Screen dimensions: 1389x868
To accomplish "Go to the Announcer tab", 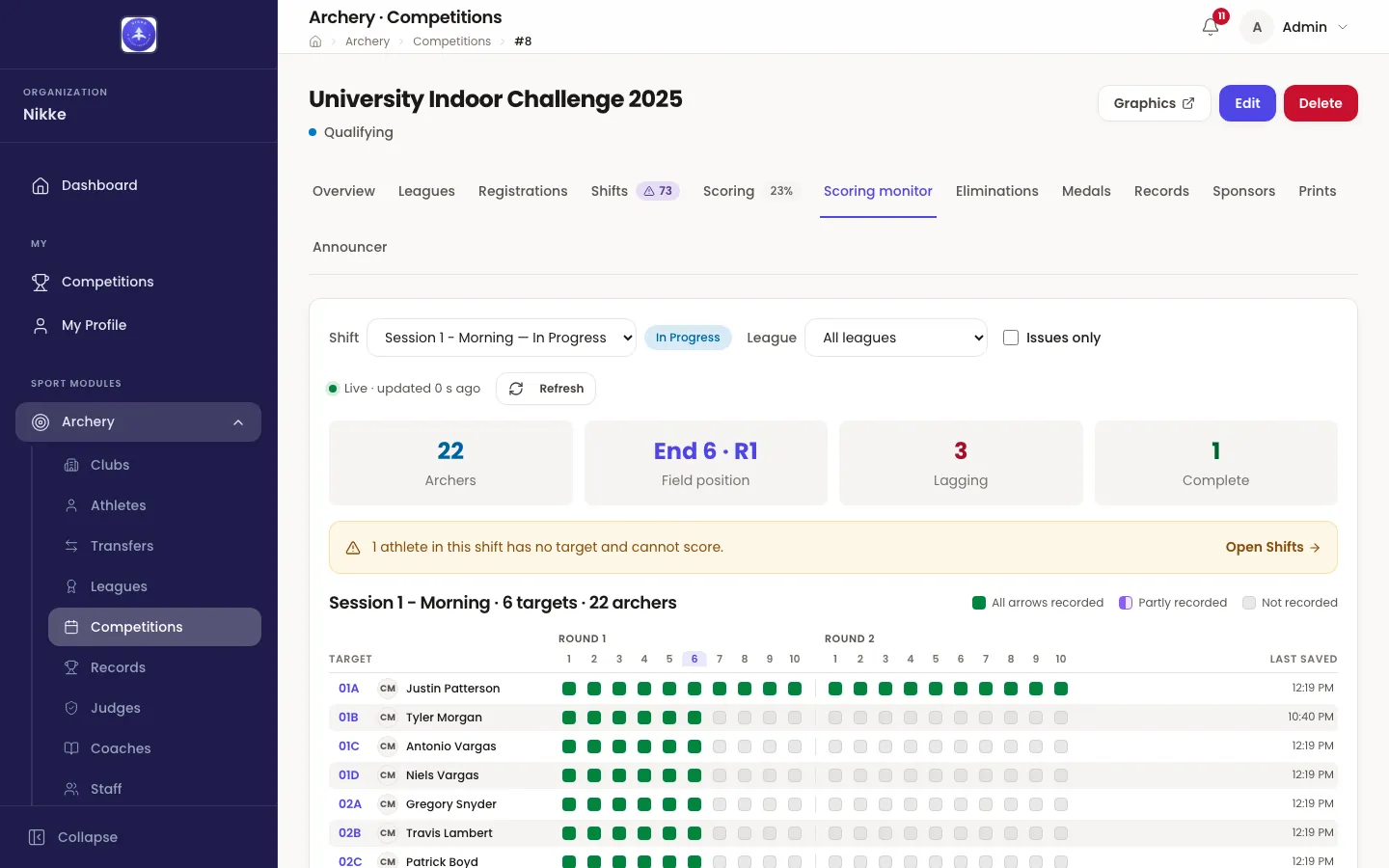I will [349, 247].
